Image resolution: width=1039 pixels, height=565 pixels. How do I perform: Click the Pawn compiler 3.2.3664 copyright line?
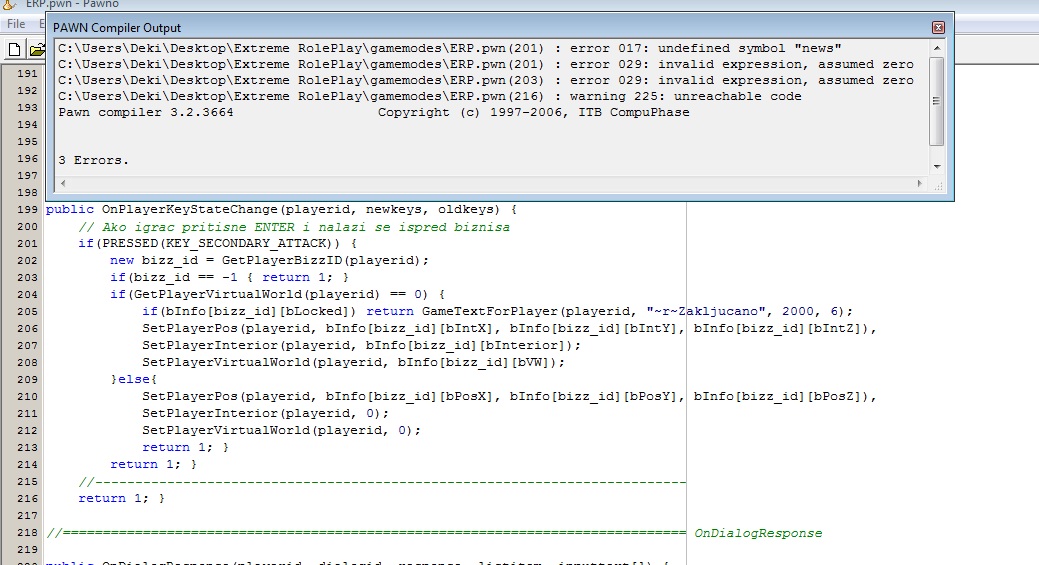point(374,112)
